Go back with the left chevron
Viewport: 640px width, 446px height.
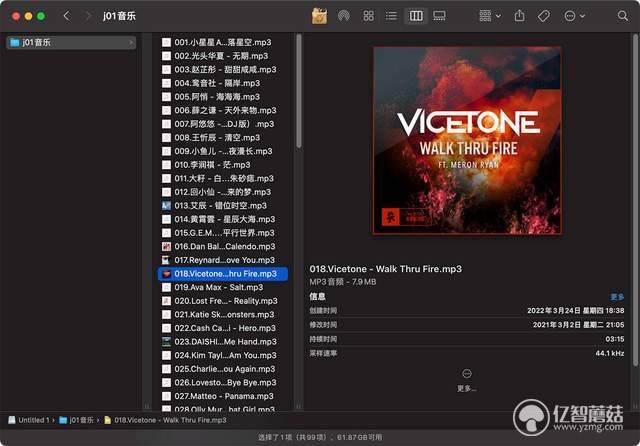(x=67, y=16)
